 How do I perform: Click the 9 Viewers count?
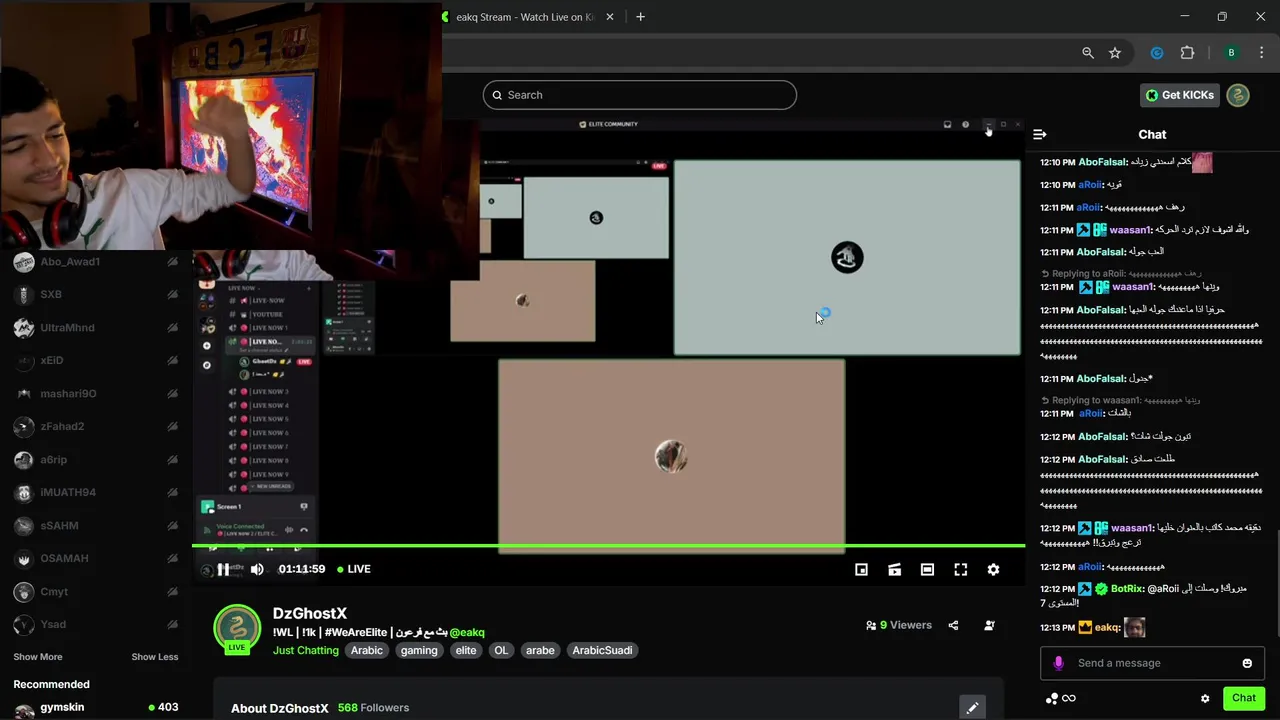point(899,625)
